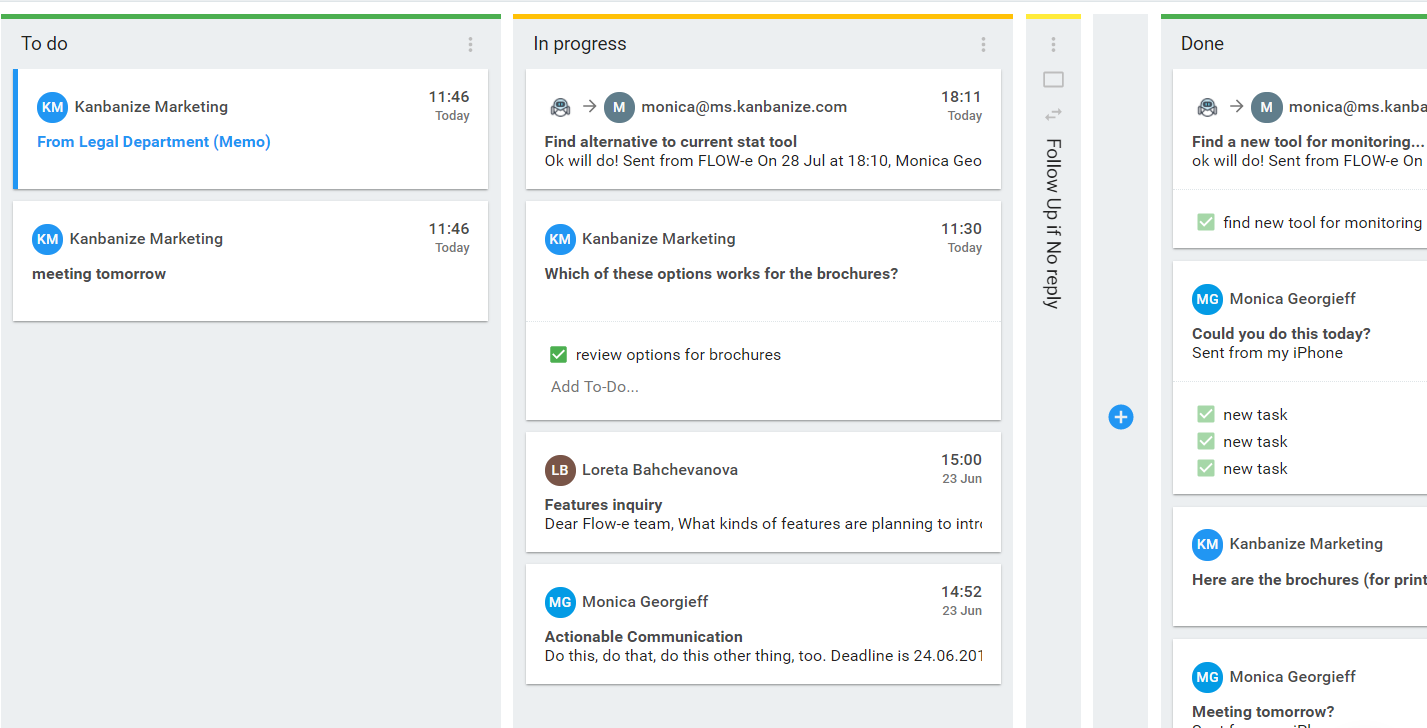Click MG avatar on Could you do this today card
This screenshot has width=1427, height=728.
pyautogui.click(x=1207, y=299)
